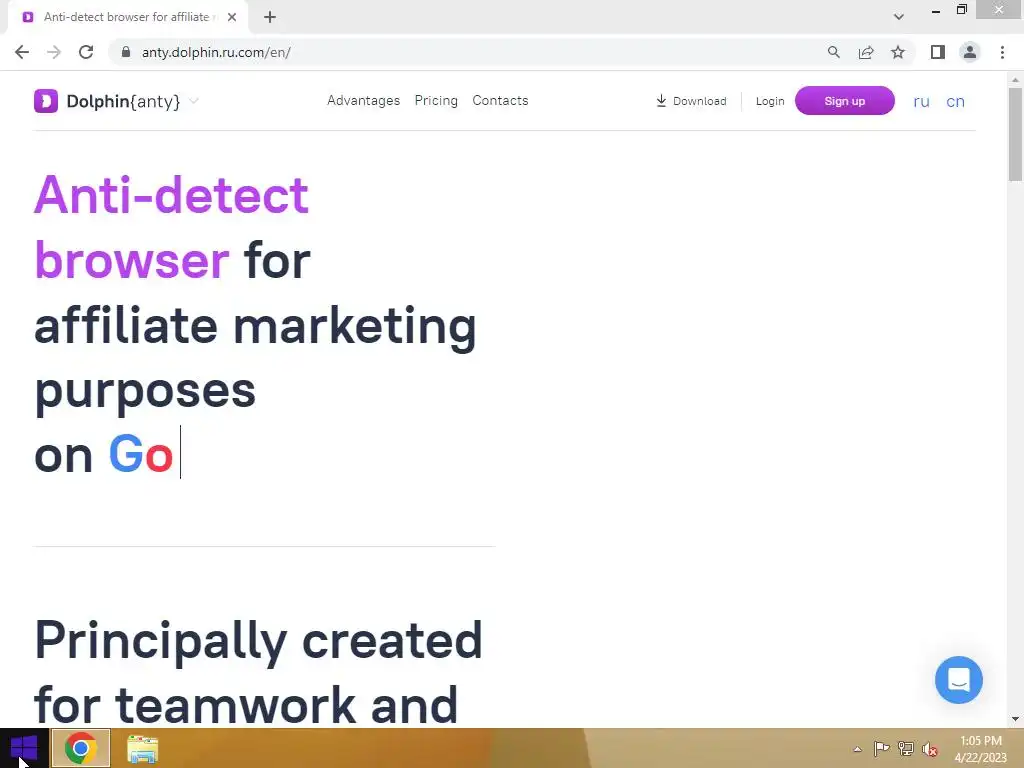Click the Download link with arrow icon
The width and height of the screenshot is (1024, 768).
pos(691,101)
